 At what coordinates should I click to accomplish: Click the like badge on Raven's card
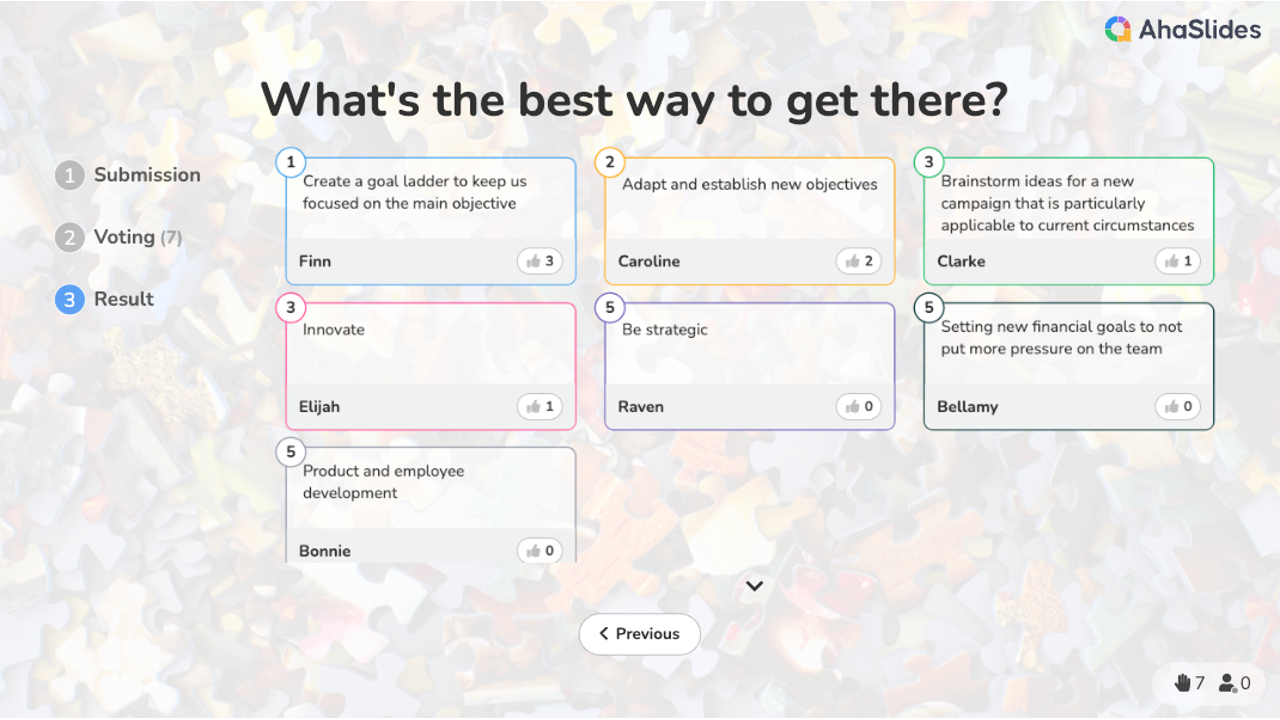(859, 407)
